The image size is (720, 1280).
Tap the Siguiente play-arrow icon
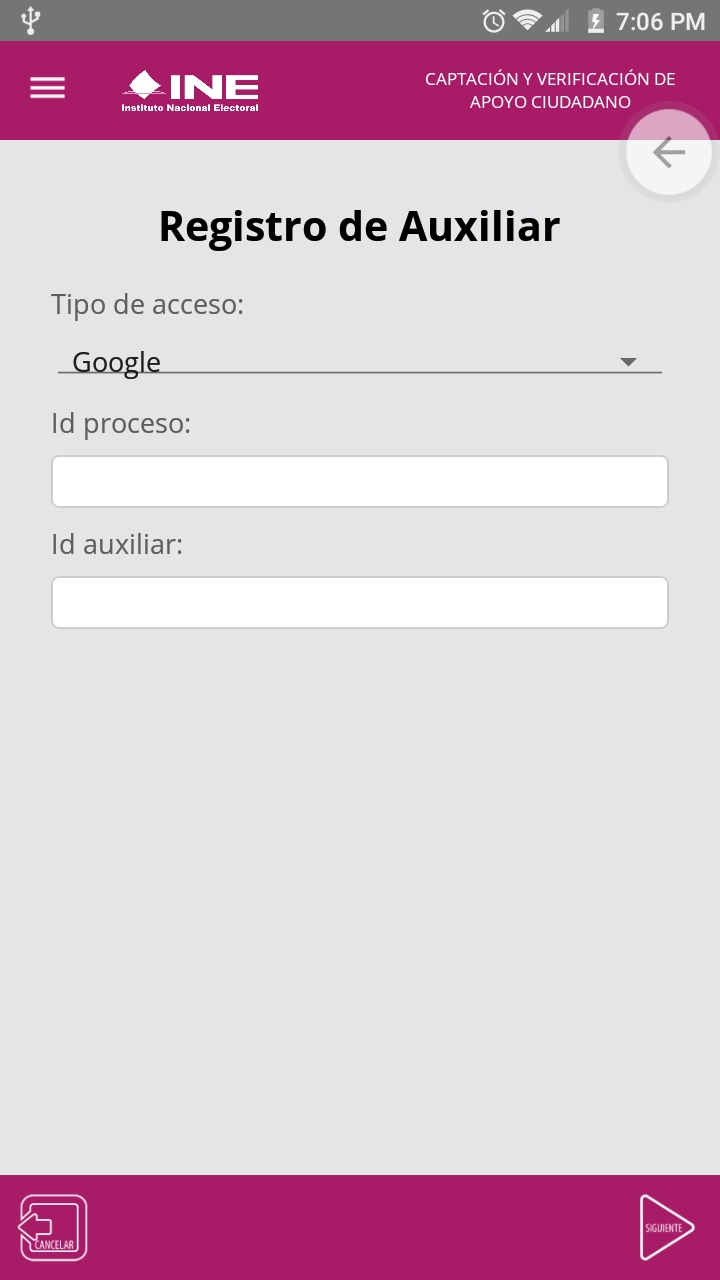click(667, 1227)
